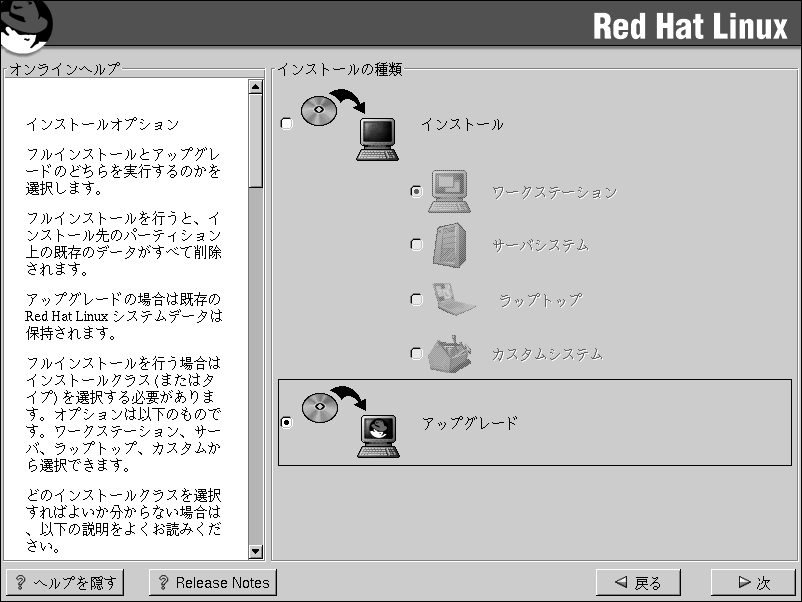The image size is (802, 602).
Task: Proceed with the 次 button
Action: [752, 582]
